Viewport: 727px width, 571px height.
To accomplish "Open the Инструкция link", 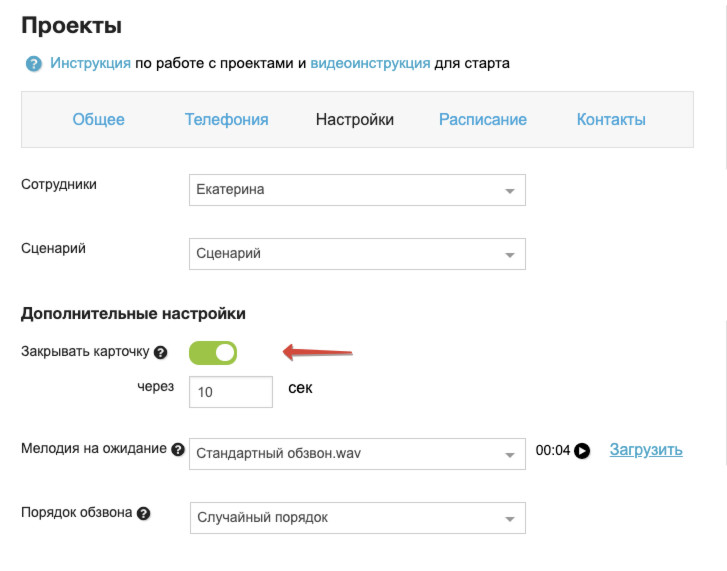I will [90, 64].
